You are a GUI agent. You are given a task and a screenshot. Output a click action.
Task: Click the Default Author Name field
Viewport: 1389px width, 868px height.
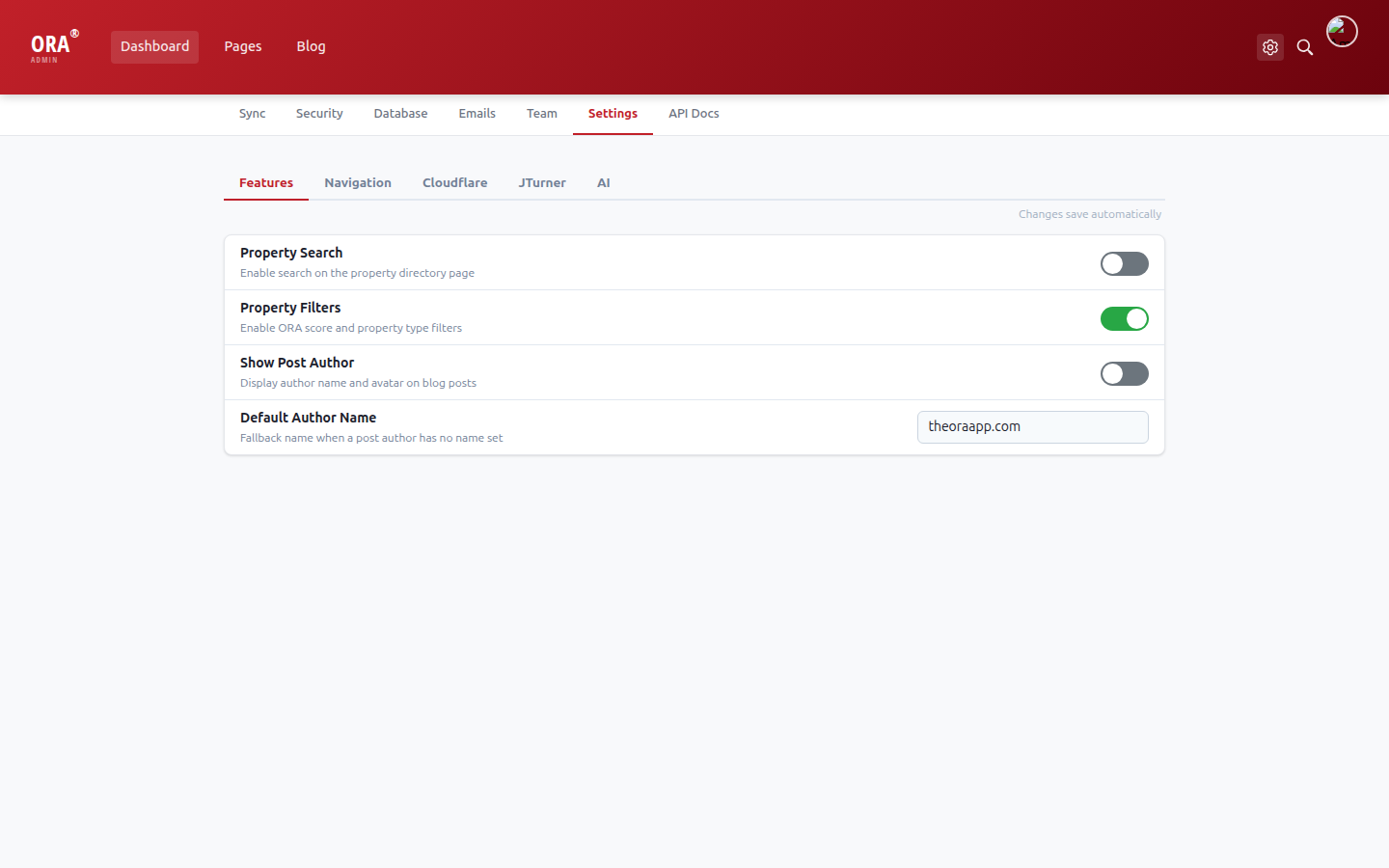click(x=1032, y=427)
